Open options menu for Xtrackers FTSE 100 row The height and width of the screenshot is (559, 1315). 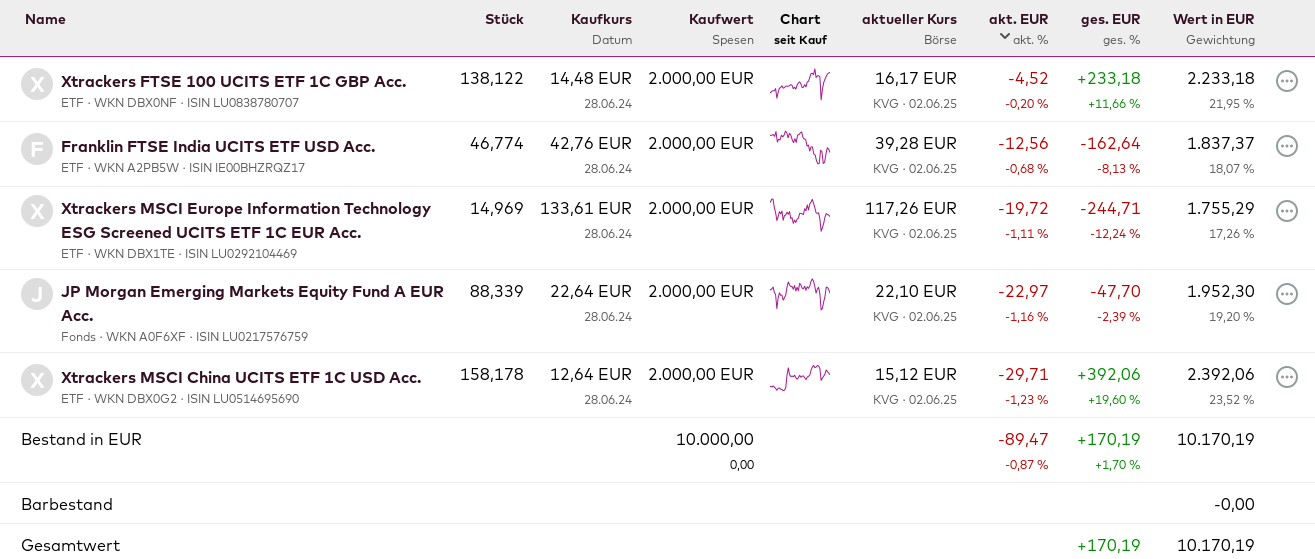pyautogui.click(x=1287, y=81)
